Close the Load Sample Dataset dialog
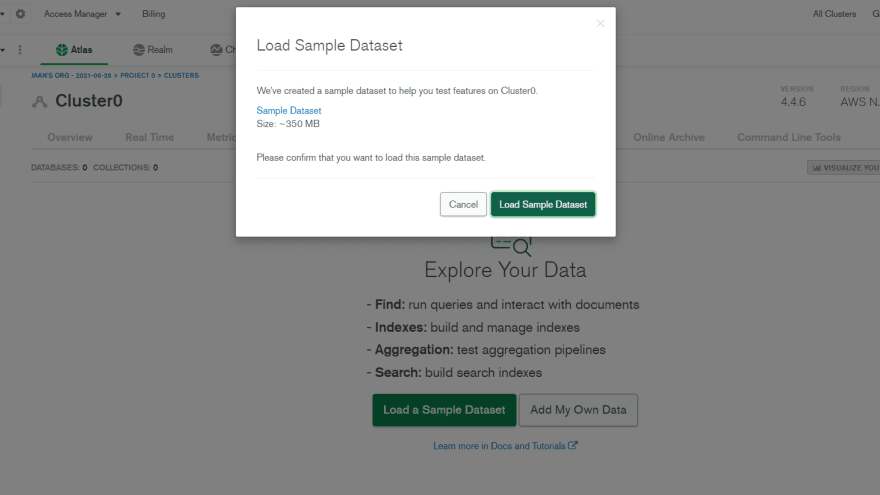 point(601,23)
